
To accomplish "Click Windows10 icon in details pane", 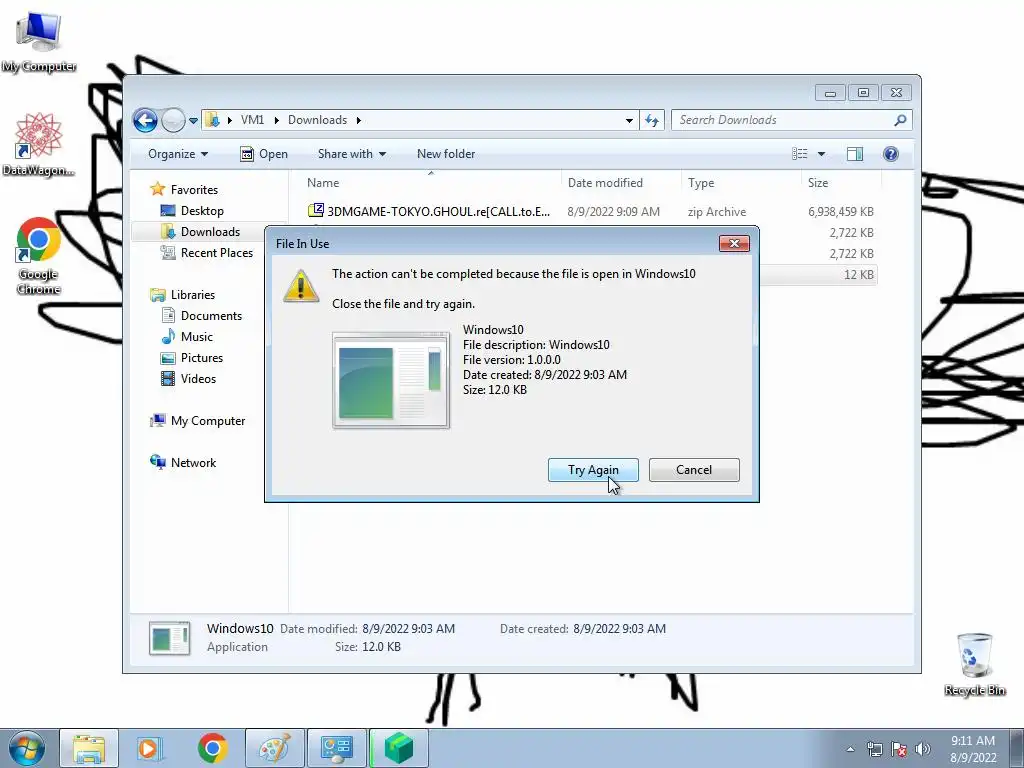I will pyautogui.click(x=170, y=638).
